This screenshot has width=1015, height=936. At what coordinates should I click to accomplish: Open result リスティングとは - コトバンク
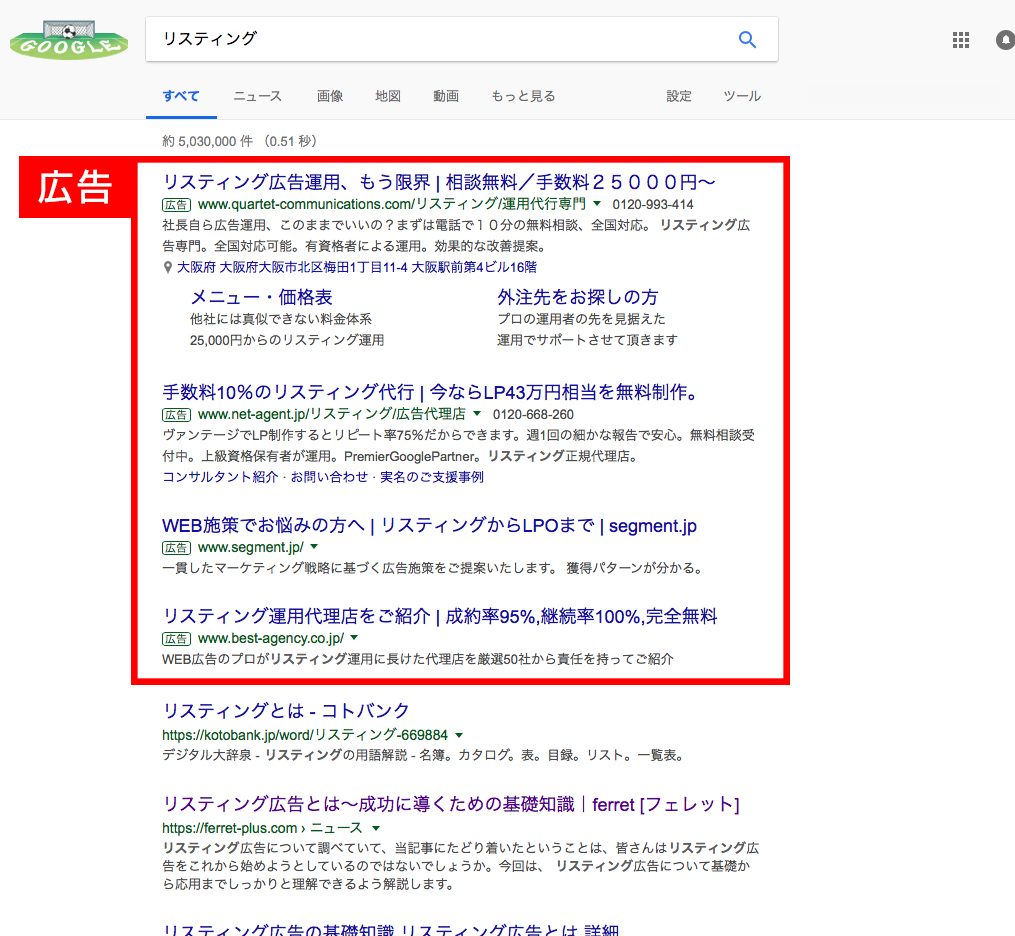coord(285,711)
